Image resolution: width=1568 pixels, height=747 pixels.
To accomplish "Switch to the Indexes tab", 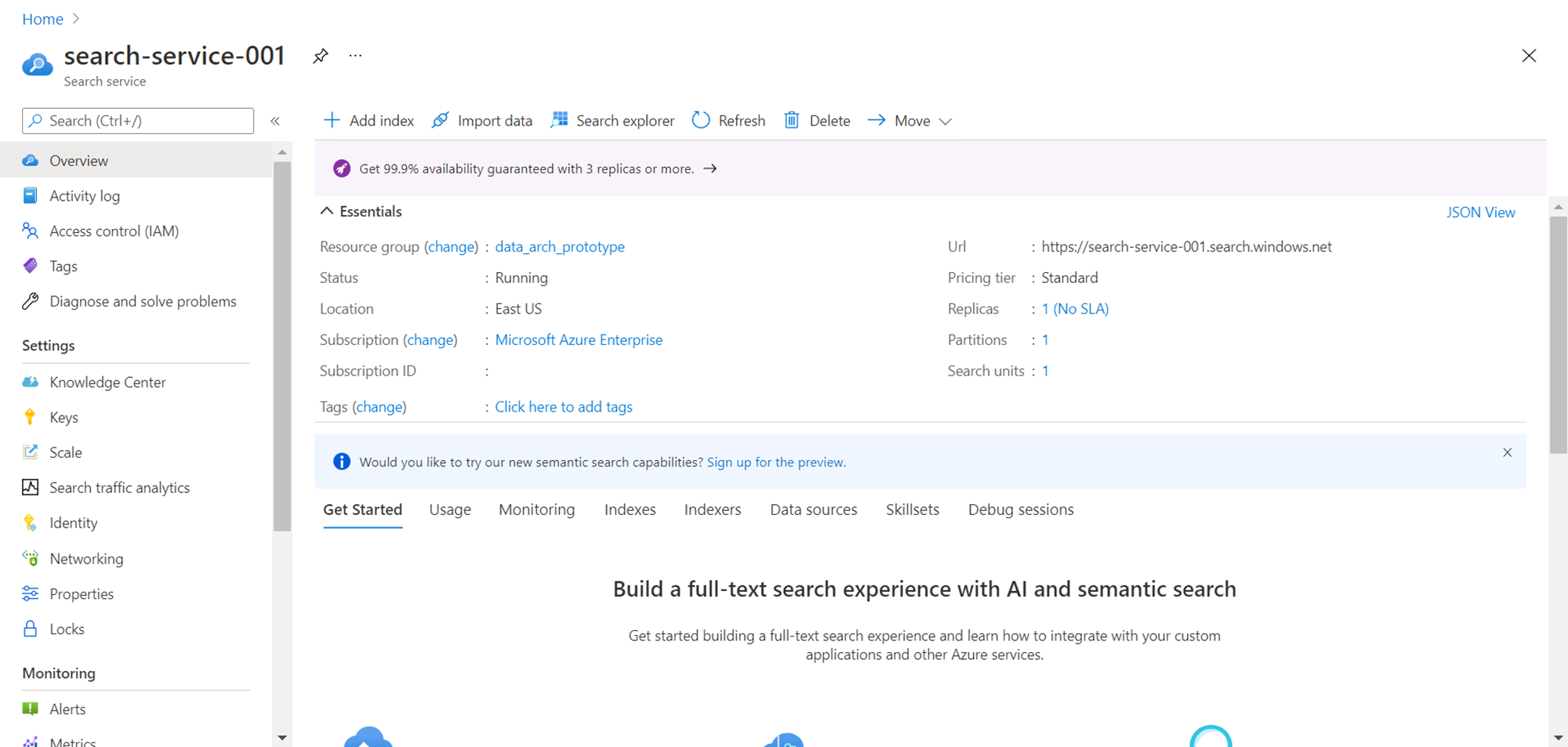I will [630, 509].
